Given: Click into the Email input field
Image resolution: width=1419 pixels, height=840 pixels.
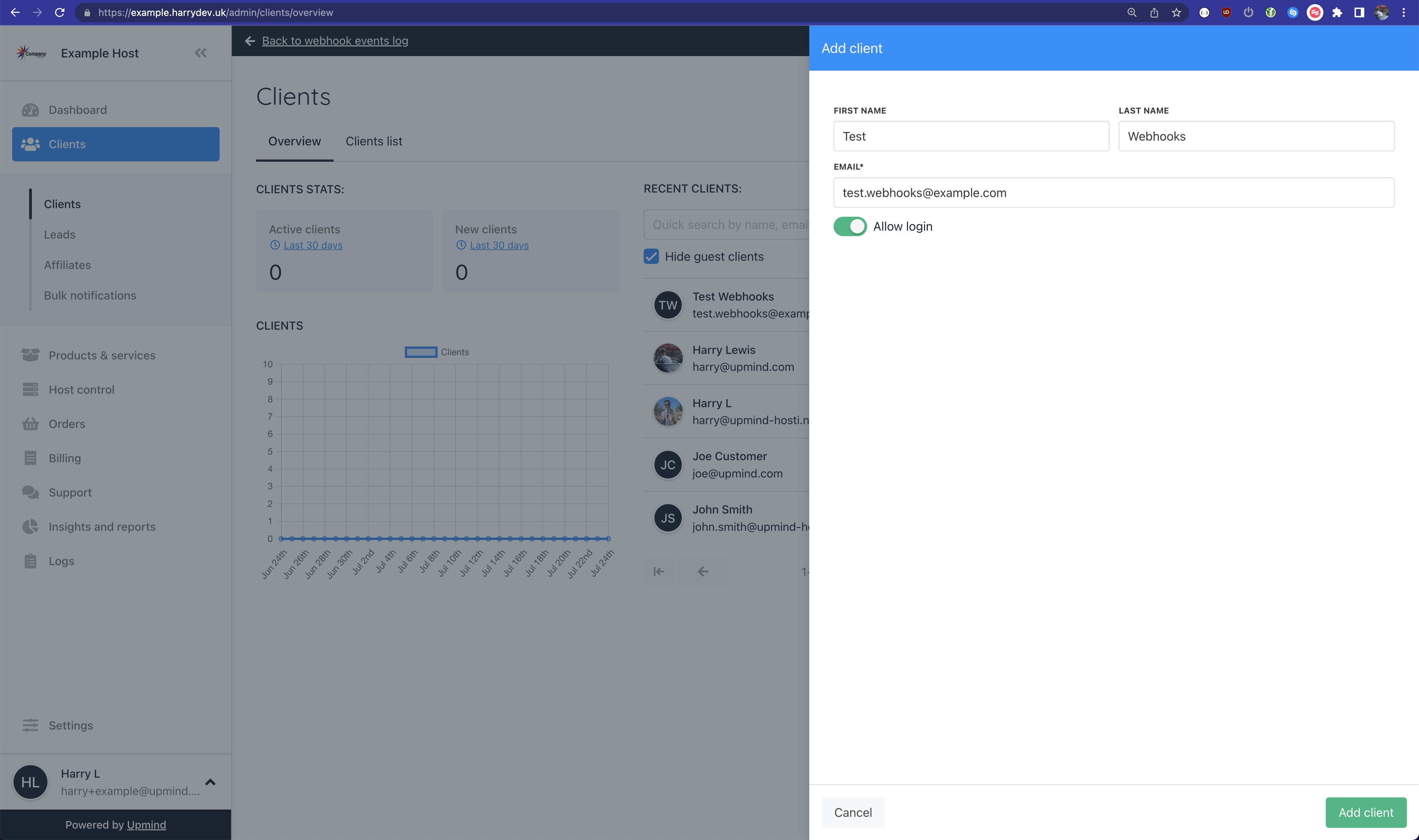Looking at the screenshot, I should coord(1113,193).
